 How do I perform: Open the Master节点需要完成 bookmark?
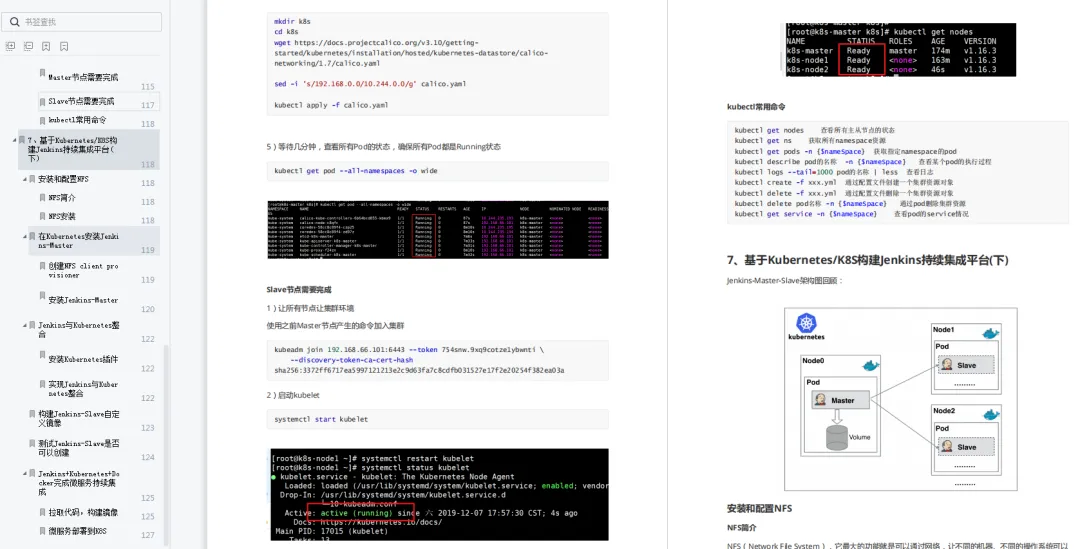(83, 77)
